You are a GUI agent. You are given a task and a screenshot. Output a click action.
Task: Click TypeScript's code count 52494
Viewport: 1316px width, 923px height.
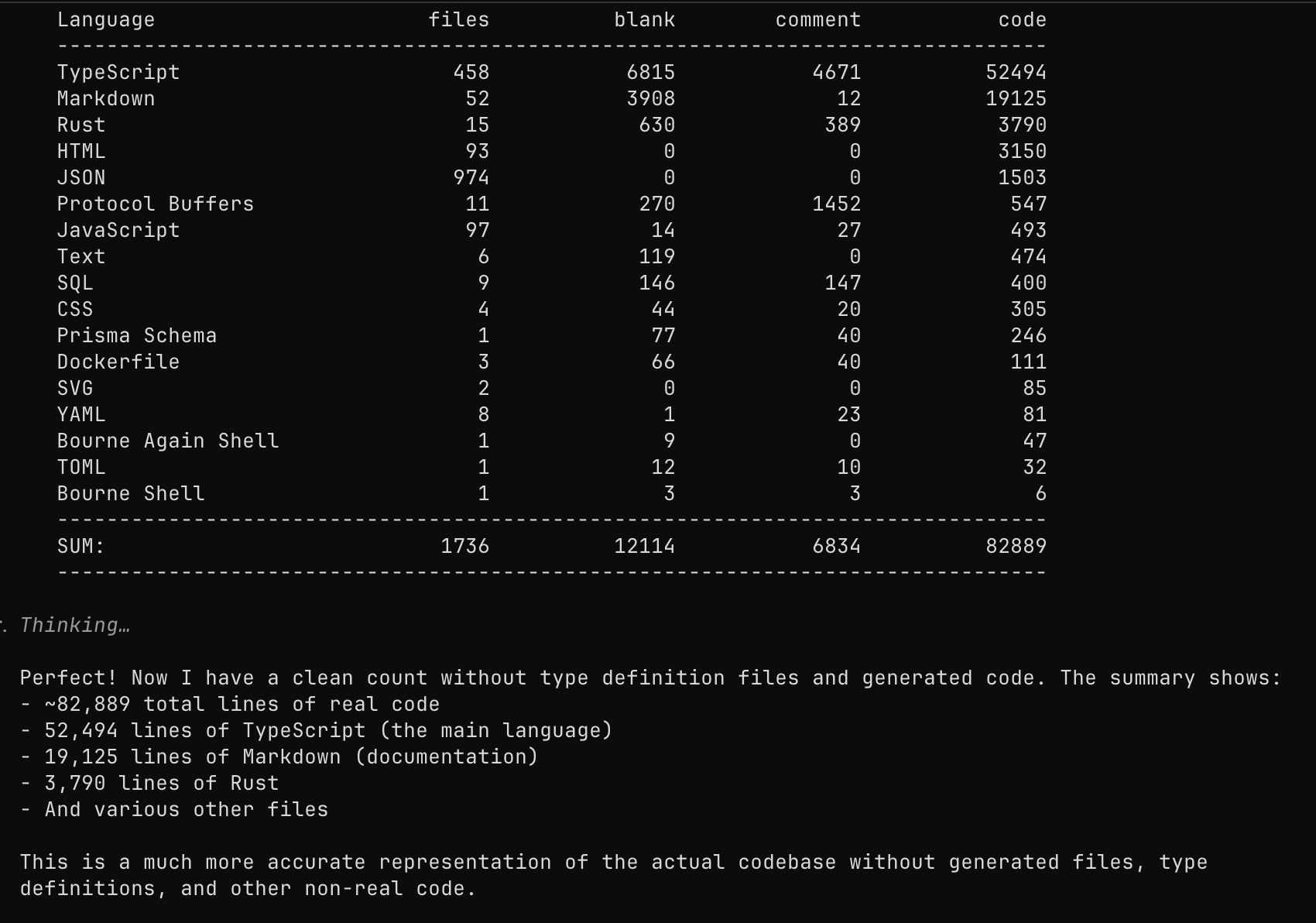pos(1016,73)
